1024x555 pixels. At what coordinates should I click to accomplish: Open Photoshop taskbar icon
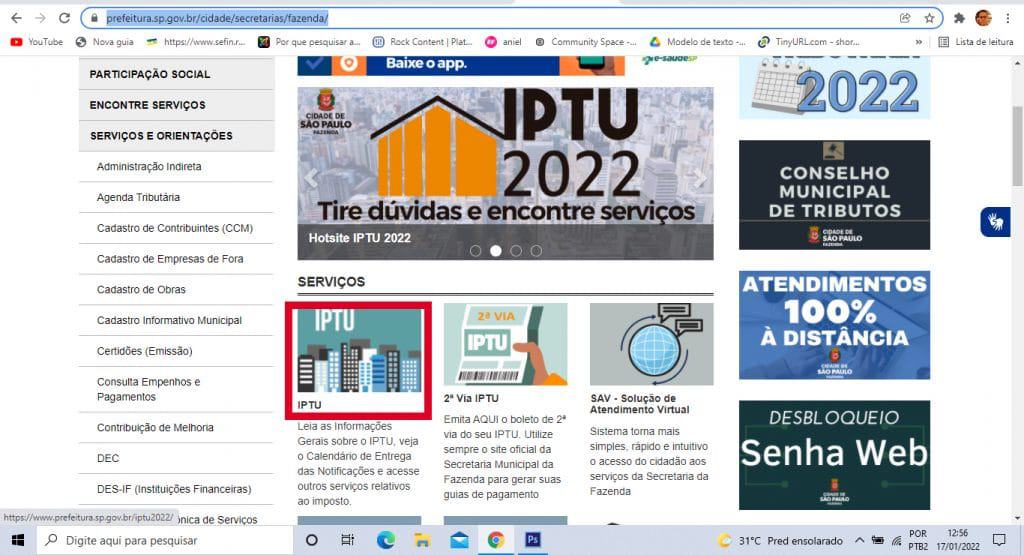pyautogui.click(x=533, y=540)
